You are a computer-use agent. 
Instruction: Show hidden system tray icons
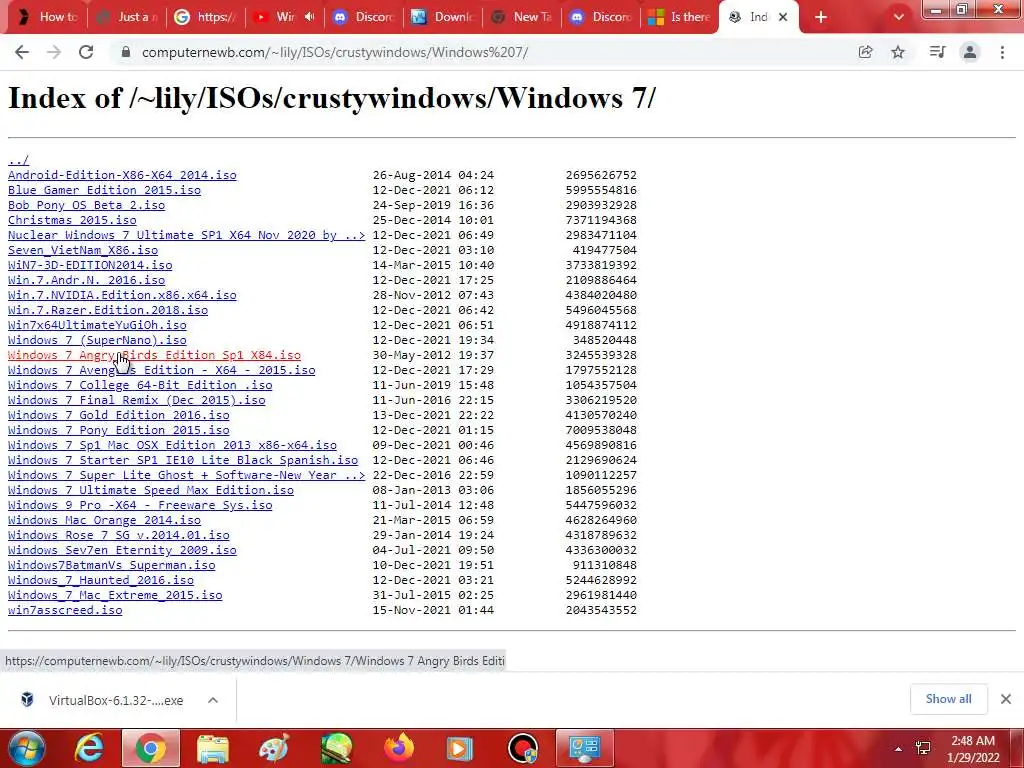(899, 748)
